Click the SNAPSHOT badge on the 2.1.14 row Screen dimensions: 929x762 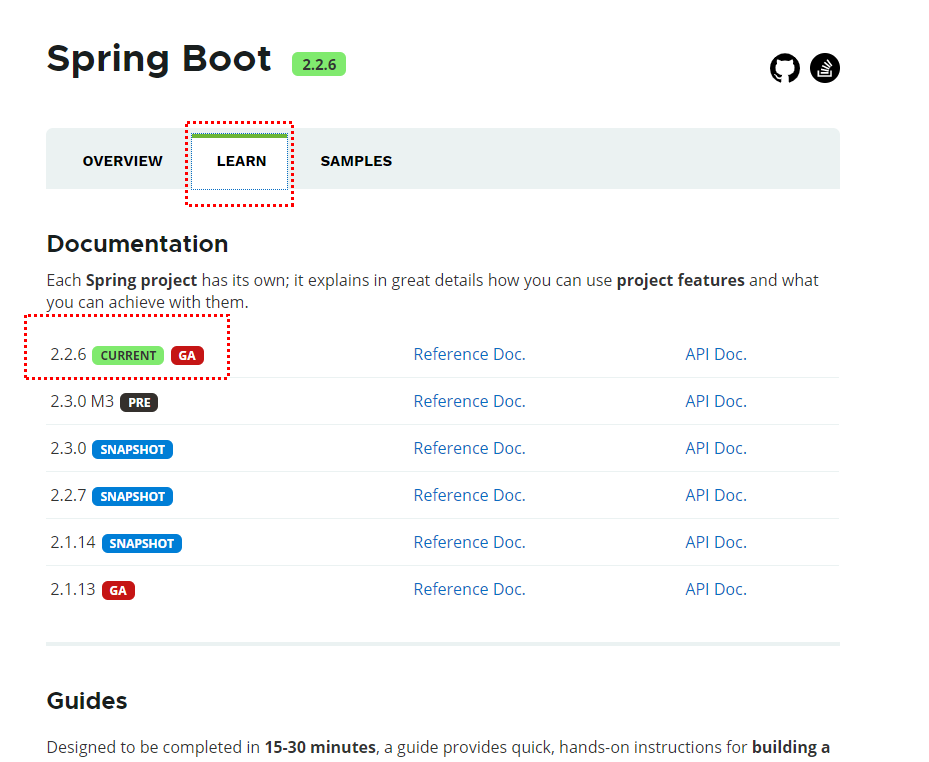point(142,543)
